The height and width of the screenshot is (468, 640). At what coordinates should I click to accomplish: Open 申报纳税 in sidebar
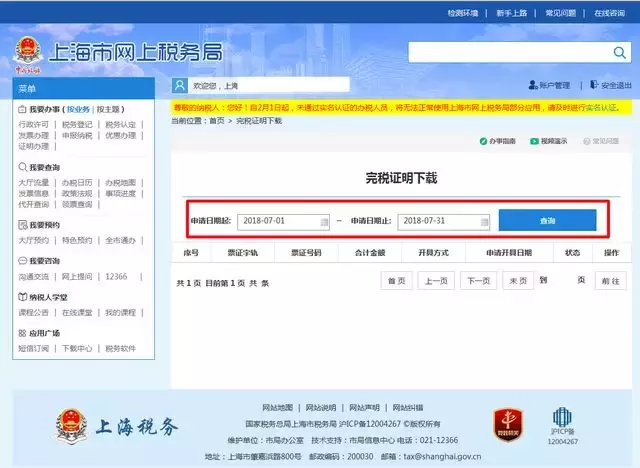pyautogui.click(x=77, y=135)
